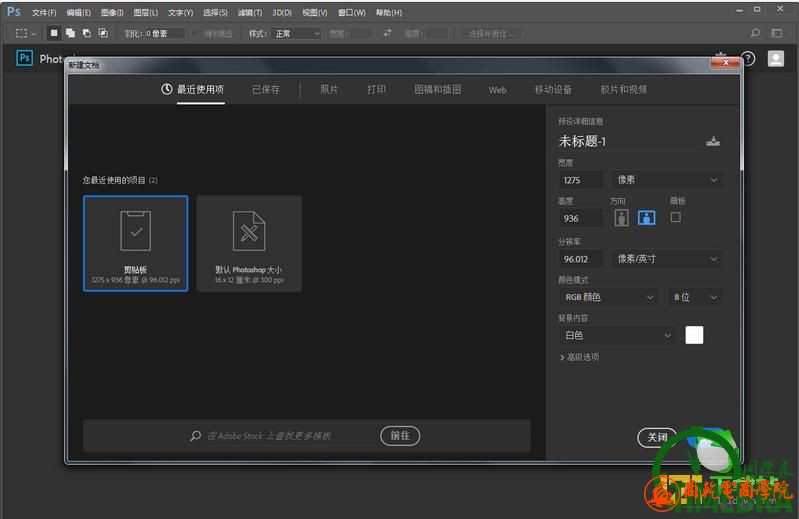Click the help question mark icon

point(748,59)
